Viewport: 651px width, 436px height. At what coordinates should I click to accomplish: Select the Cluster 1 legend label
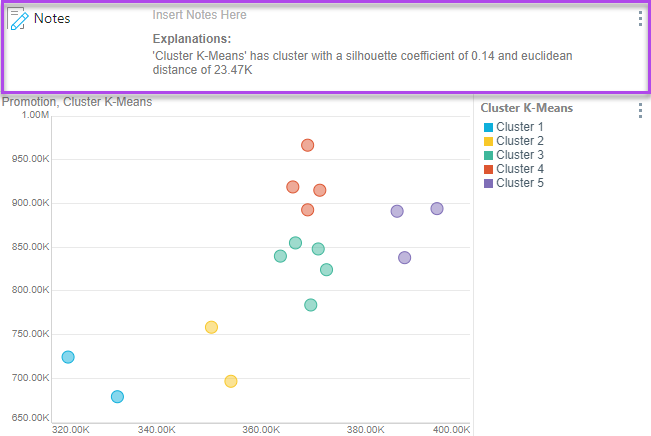[x=520, y=127]
